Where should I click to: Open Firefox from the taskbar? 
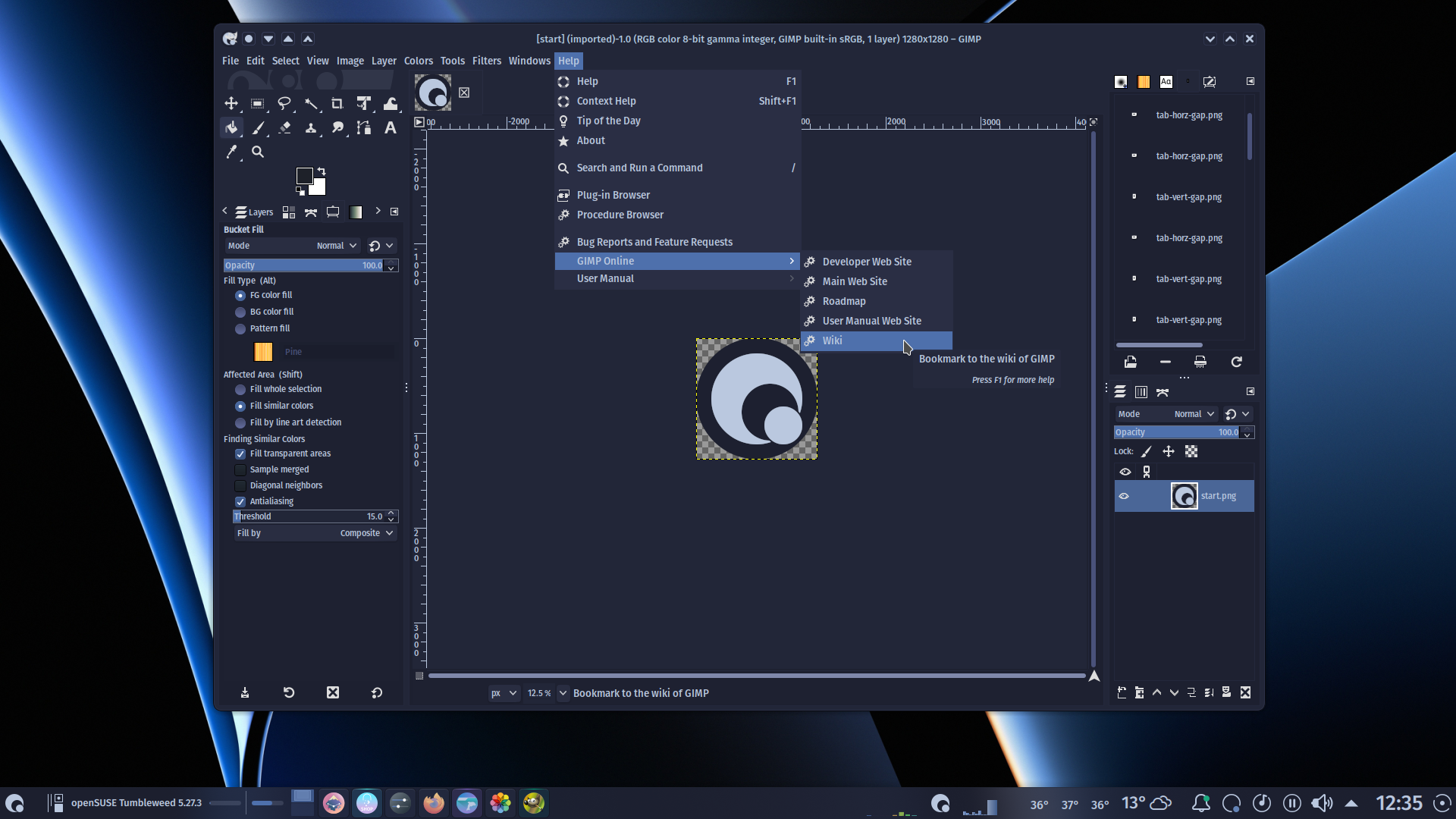434,803
